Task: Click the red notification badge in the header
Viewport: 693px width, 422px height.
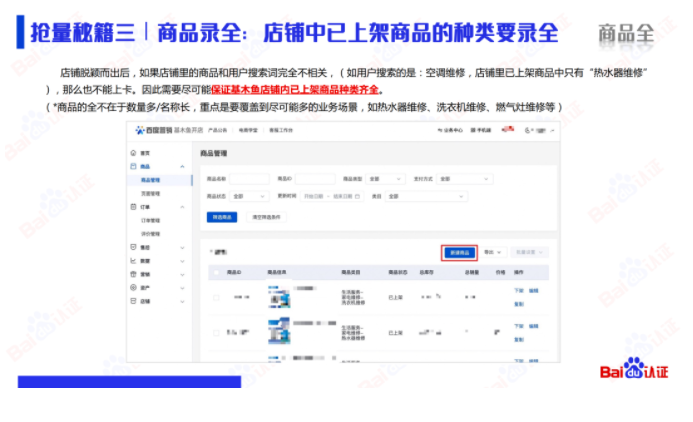Action: point(508,129)
